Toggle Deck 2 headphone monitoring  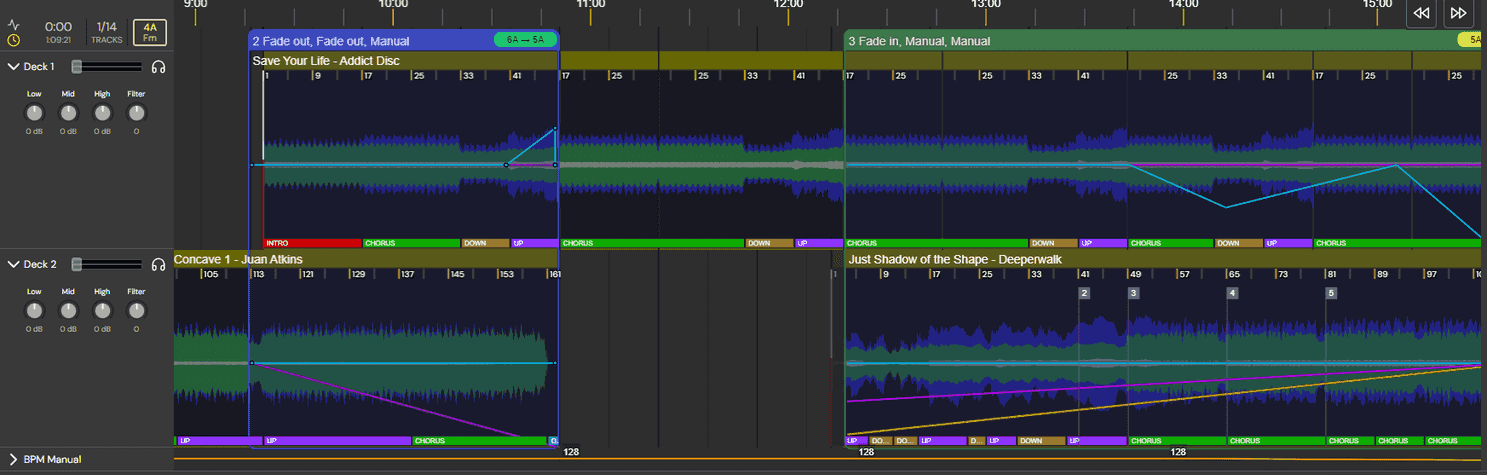pyautogui.click(x=158, y=265)
